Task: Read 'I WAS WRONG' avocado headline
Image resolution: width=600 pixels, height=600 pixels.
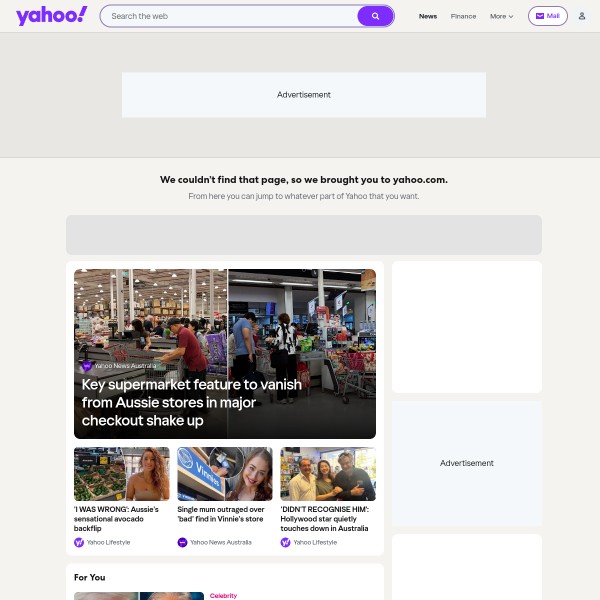Action: coord(116,519)
